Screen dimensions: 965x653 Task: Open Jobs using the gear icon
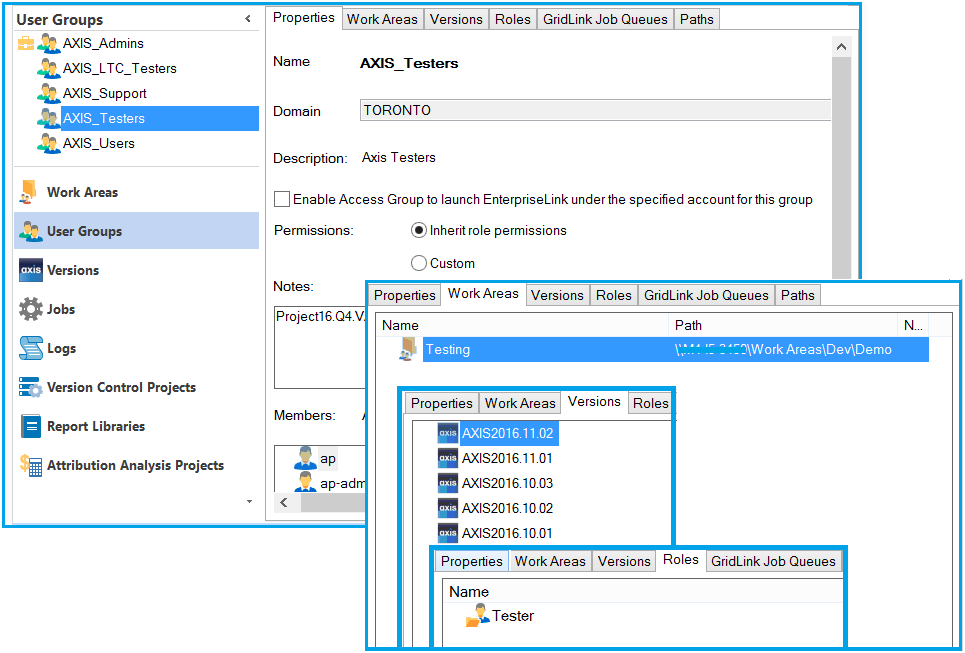tap(31, 309)
